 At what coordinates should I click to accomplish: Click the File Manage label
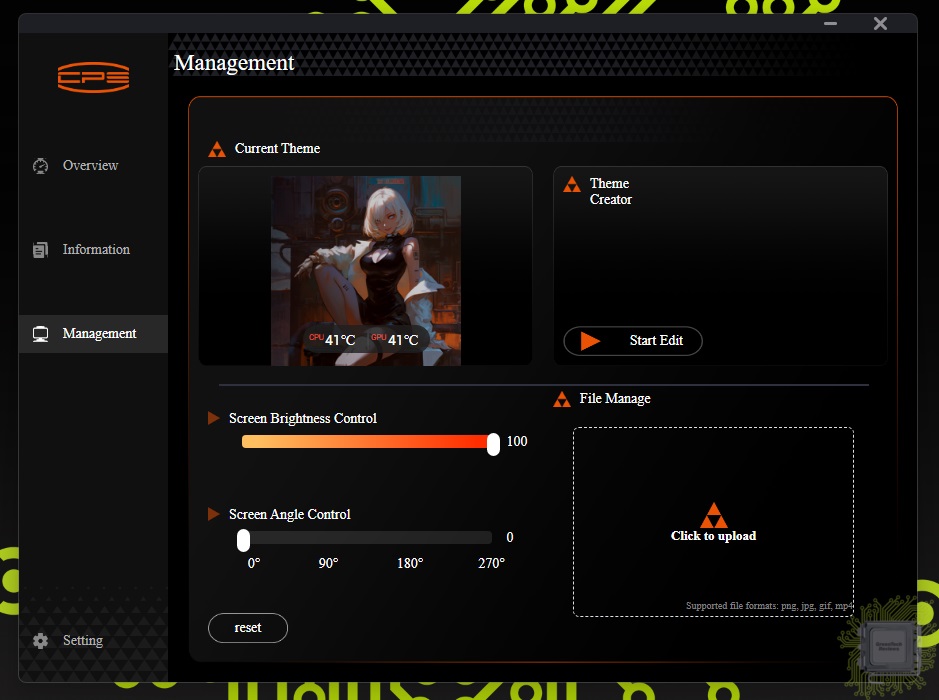(615, 399)
